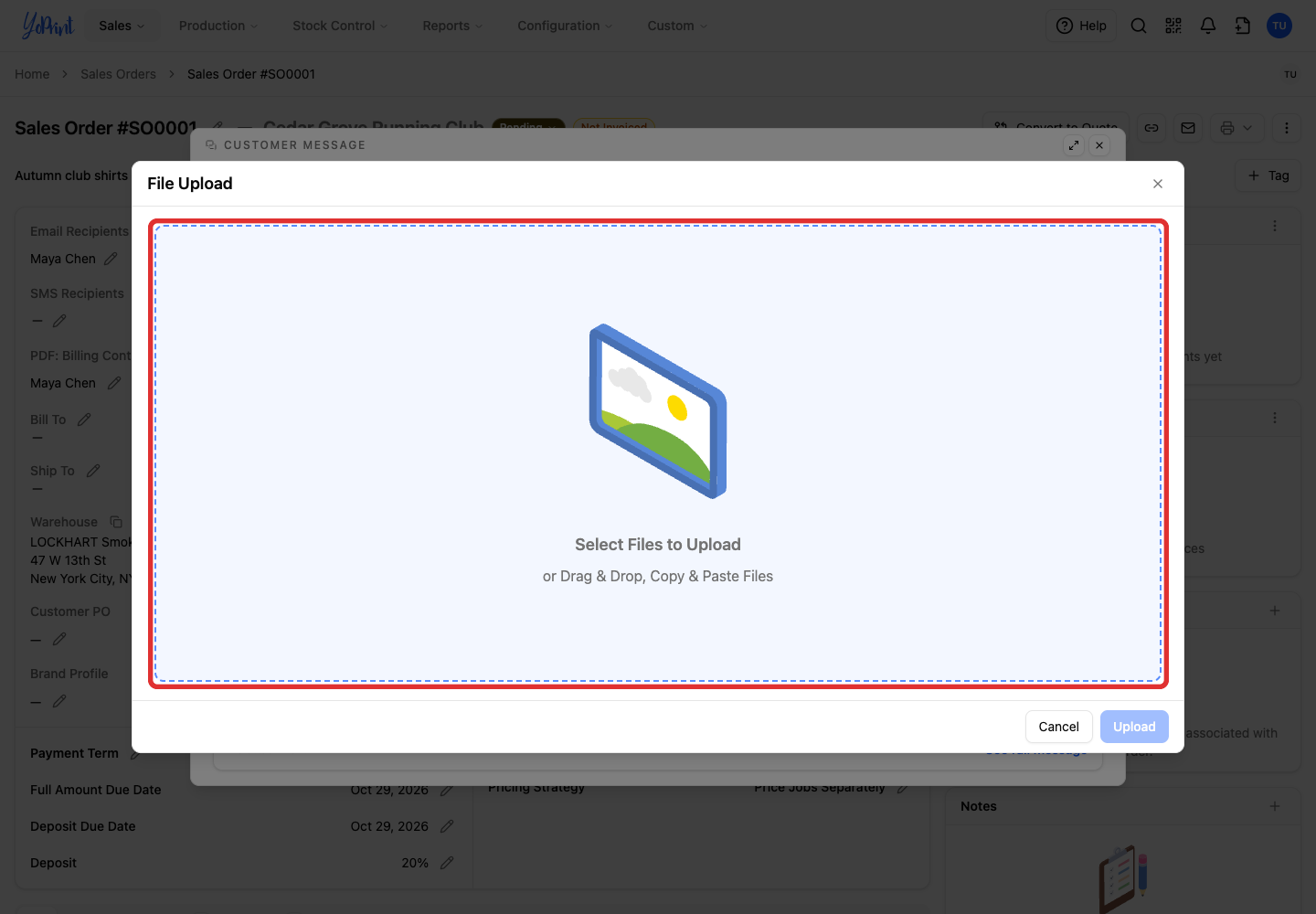This screenshot has height=914, width=1316.
Task: Expand the Customer Message panel fullscreen
Action: pos(1074,145)
